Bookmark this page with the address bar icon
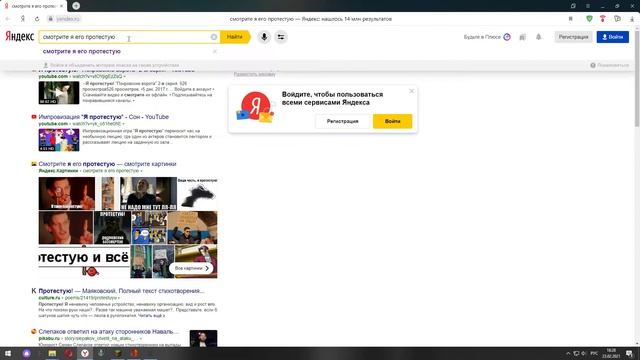Screen dimensions: 640x360 click(571, 19)
